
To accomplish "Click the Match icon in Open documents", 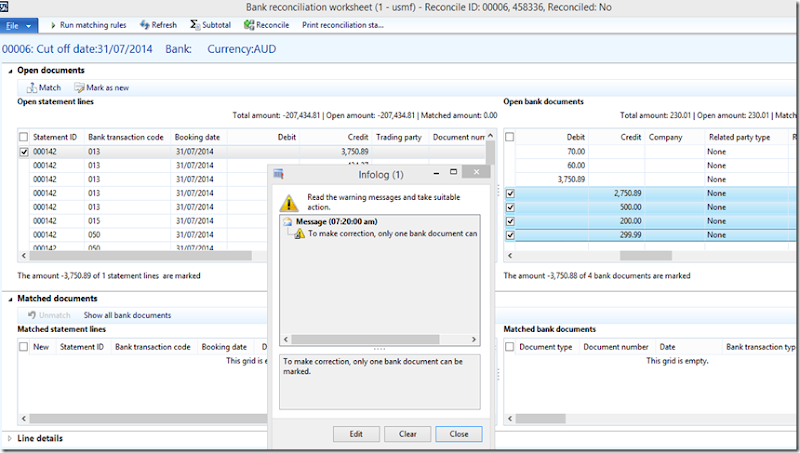I will tap(32, 88).
